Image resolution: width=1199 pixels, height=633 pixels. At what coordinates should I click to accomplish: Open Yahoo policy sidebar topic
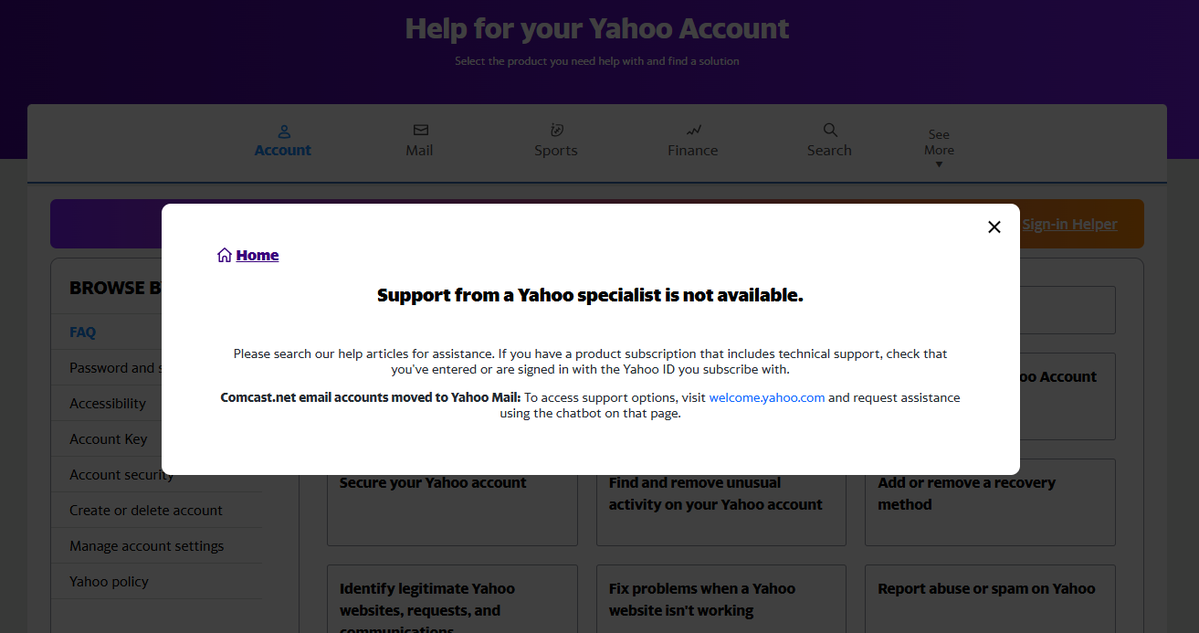point(109,582)
